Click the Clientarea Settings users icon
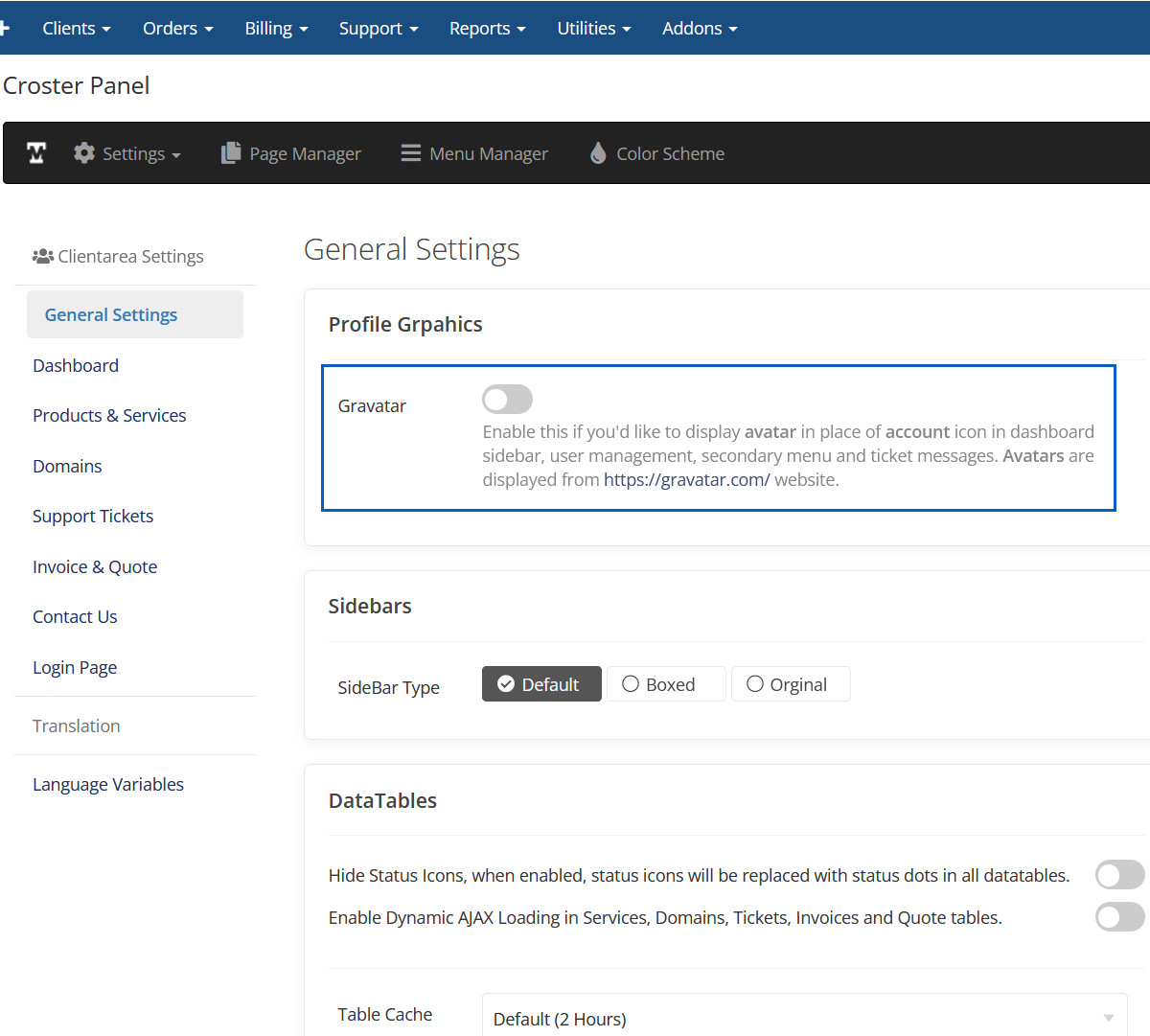The width and height of the screenshot is (1150, 1036). [x=42, y=256]
